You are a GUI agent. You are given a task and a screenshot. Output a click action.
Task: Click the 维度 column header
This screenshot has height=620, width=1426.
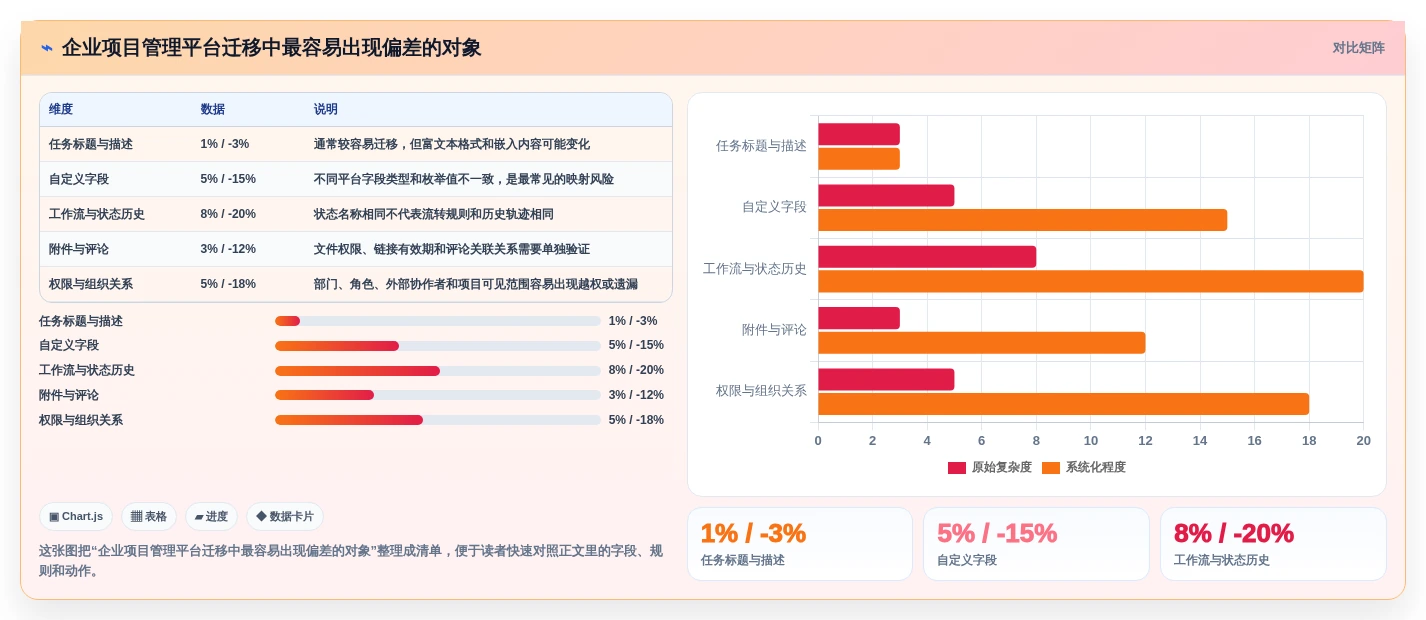[61, 109]
